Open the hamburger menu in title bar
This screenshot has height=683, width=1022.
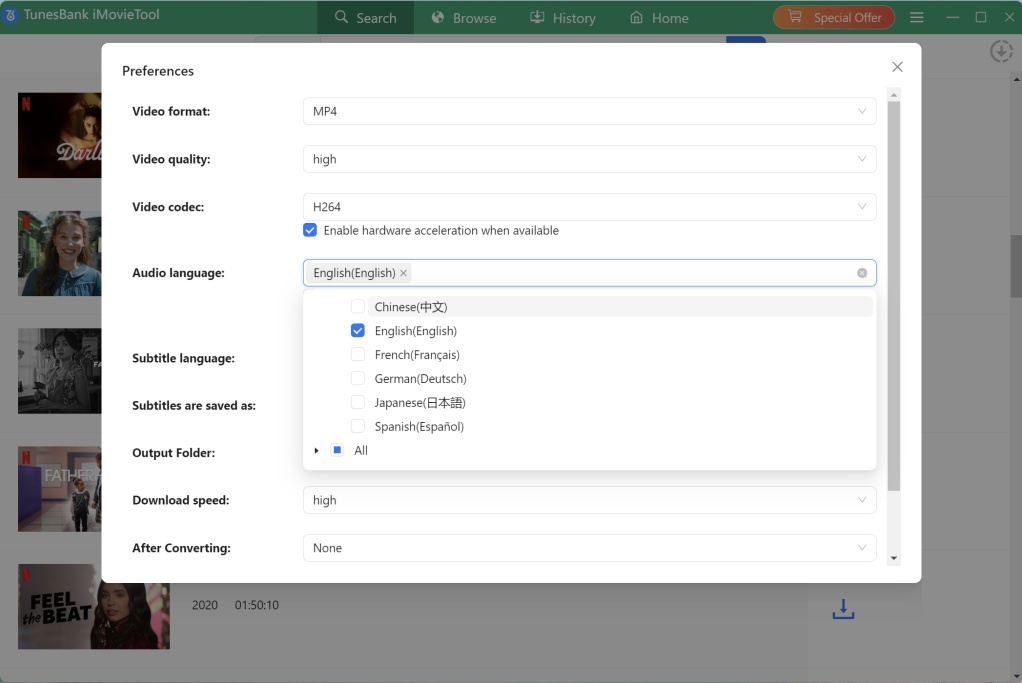916,16
